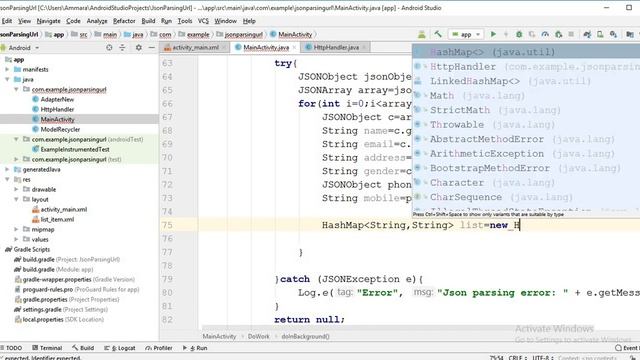Open the Build tool window
Viewport: 640px width, 360px height.
pos(83,348)
